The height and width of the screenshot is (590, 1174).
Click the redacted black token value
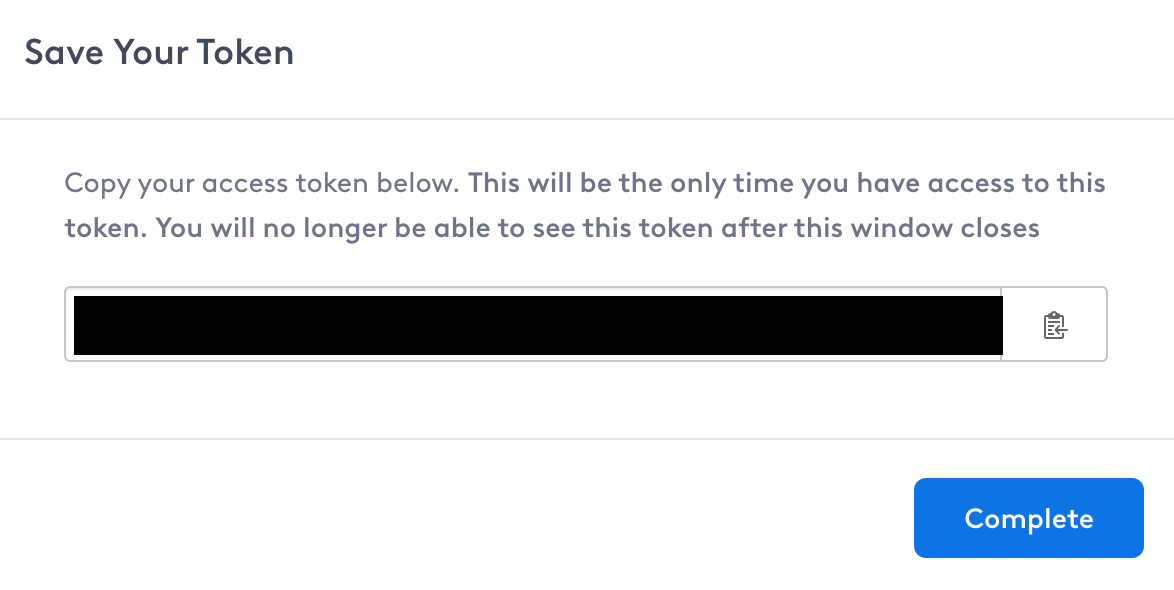(x=538, y=325)
